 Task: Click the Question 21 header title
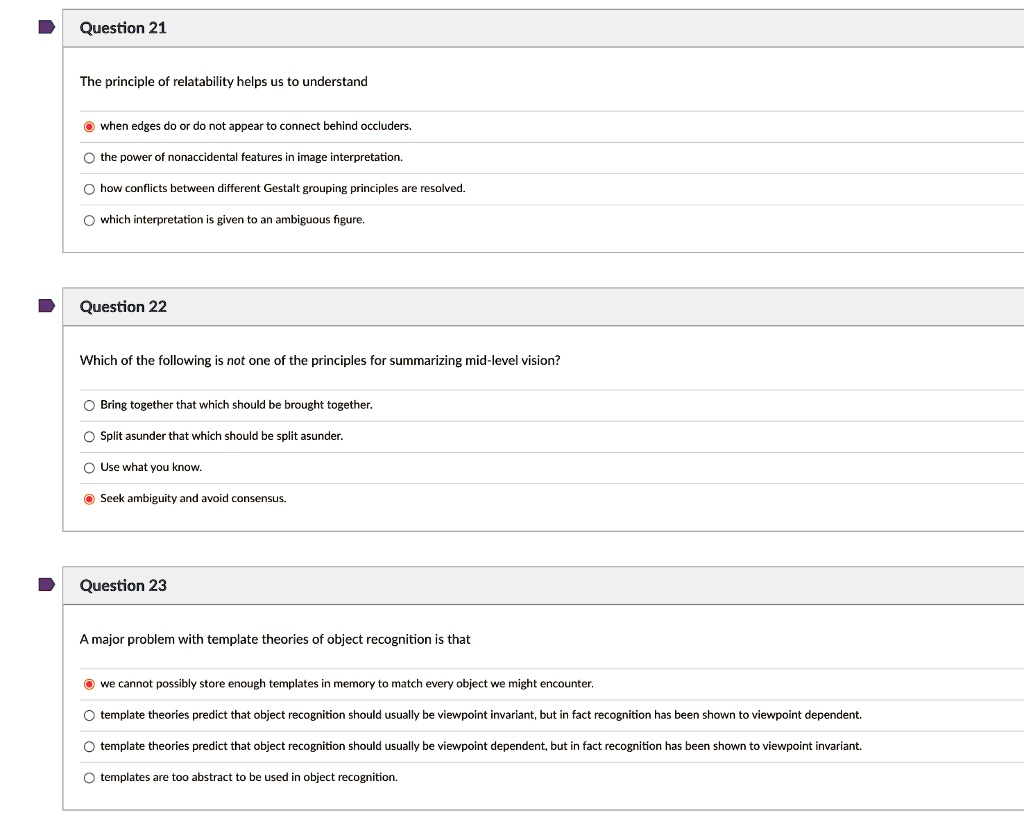coord(123,28)
